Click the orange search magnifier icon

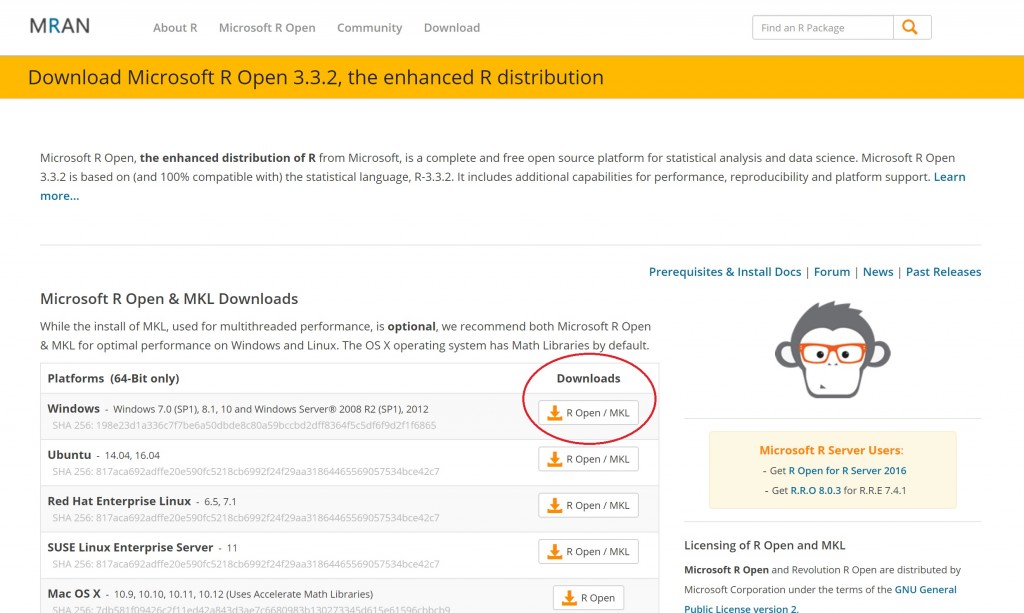[x=912, y=27]
